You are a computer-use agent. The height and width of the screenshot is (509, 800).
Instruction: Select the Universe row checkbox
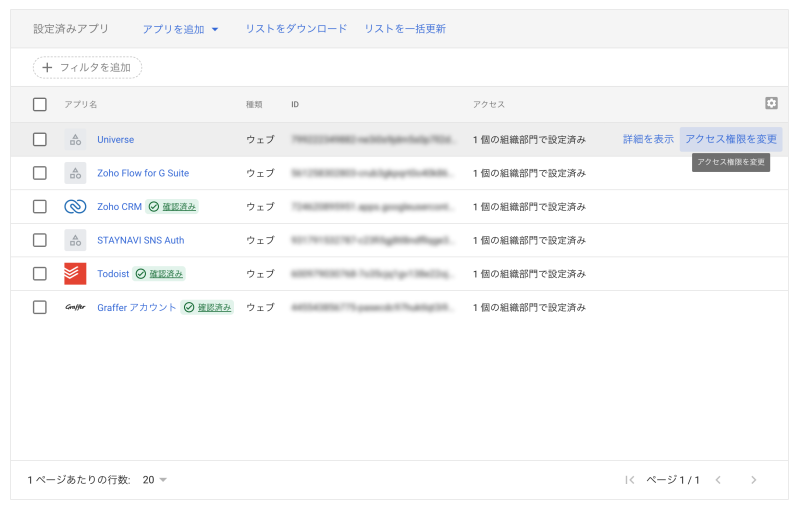point(39,139)
